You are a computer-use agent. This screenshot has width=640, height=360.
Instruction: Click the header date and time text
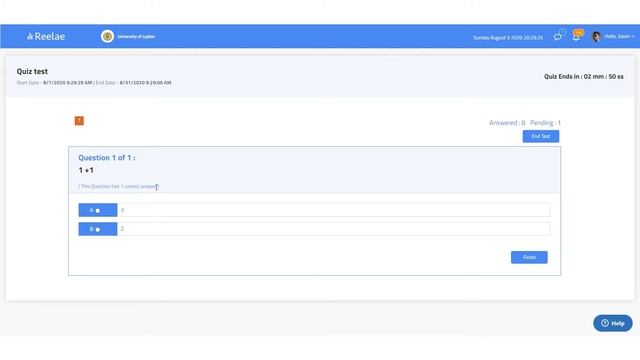[508, 38]
